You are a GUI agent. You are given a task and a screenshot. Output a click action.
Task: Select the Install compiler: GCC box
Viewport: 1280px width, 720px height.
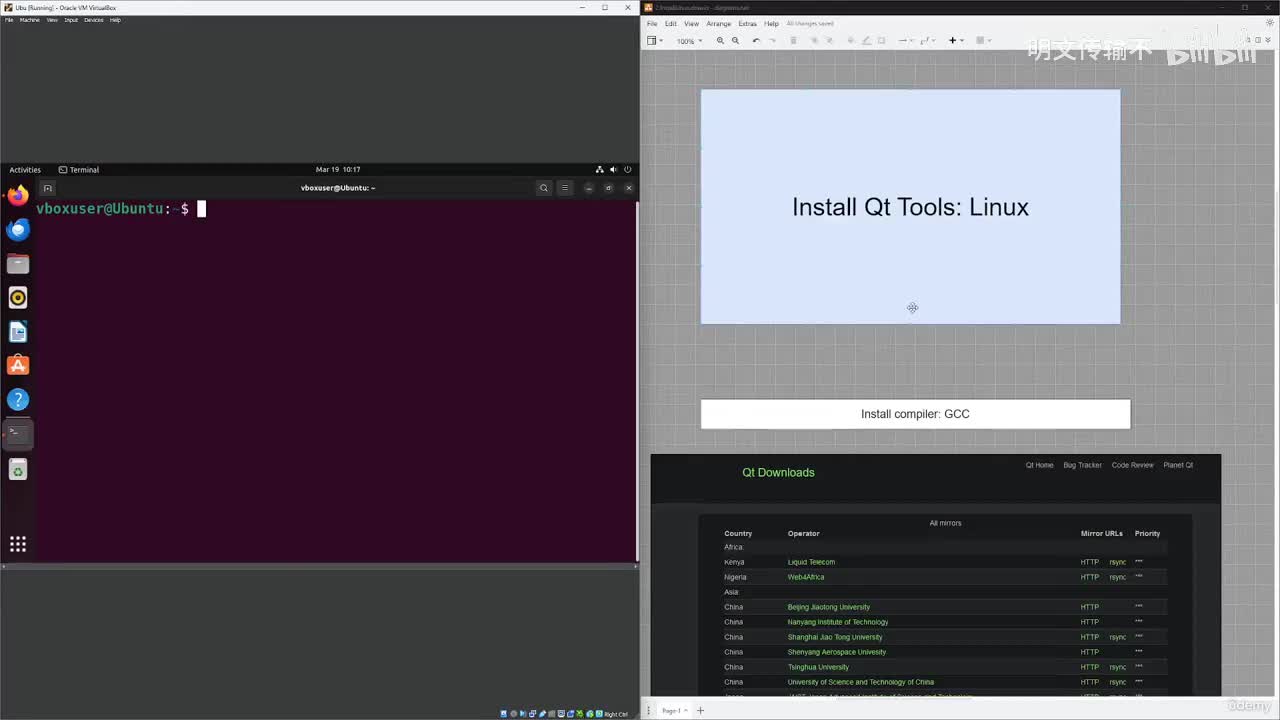915,414
